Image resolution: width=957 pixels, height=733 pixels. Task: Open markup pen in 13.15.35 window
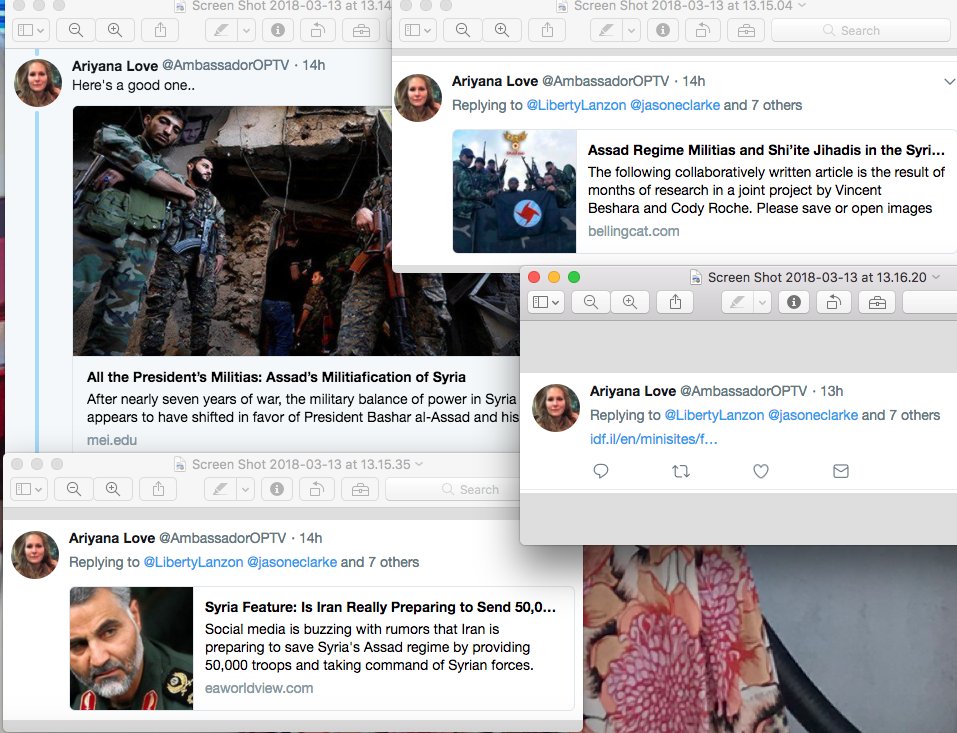[x=220, y=489]
